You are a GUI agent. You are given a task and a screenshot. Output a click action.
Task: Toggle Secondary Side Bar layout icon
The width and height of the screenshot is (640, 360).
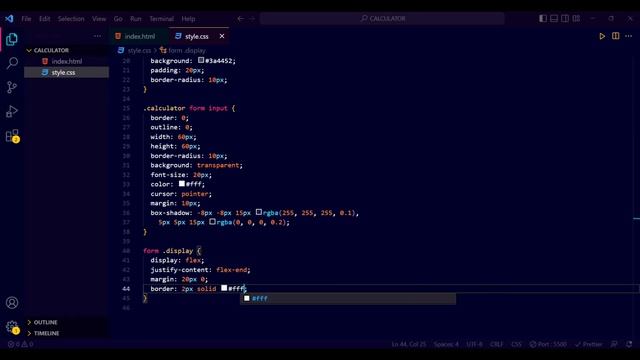(x=565, y=18)
